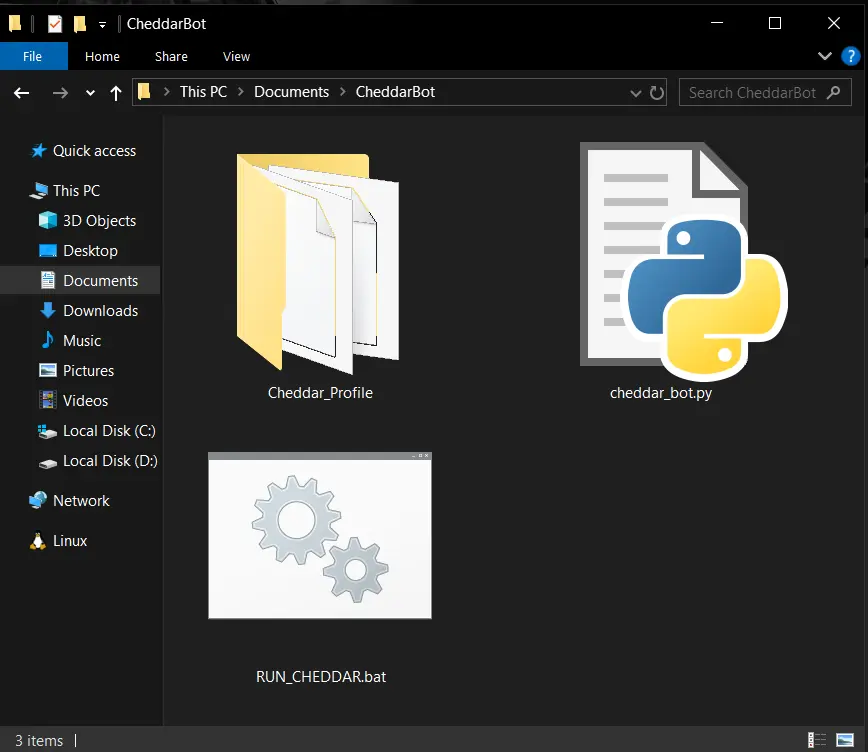Click the Documents page icon in sidebar
The width and height of the screenshot is (868, 752).
coord(48,280)
